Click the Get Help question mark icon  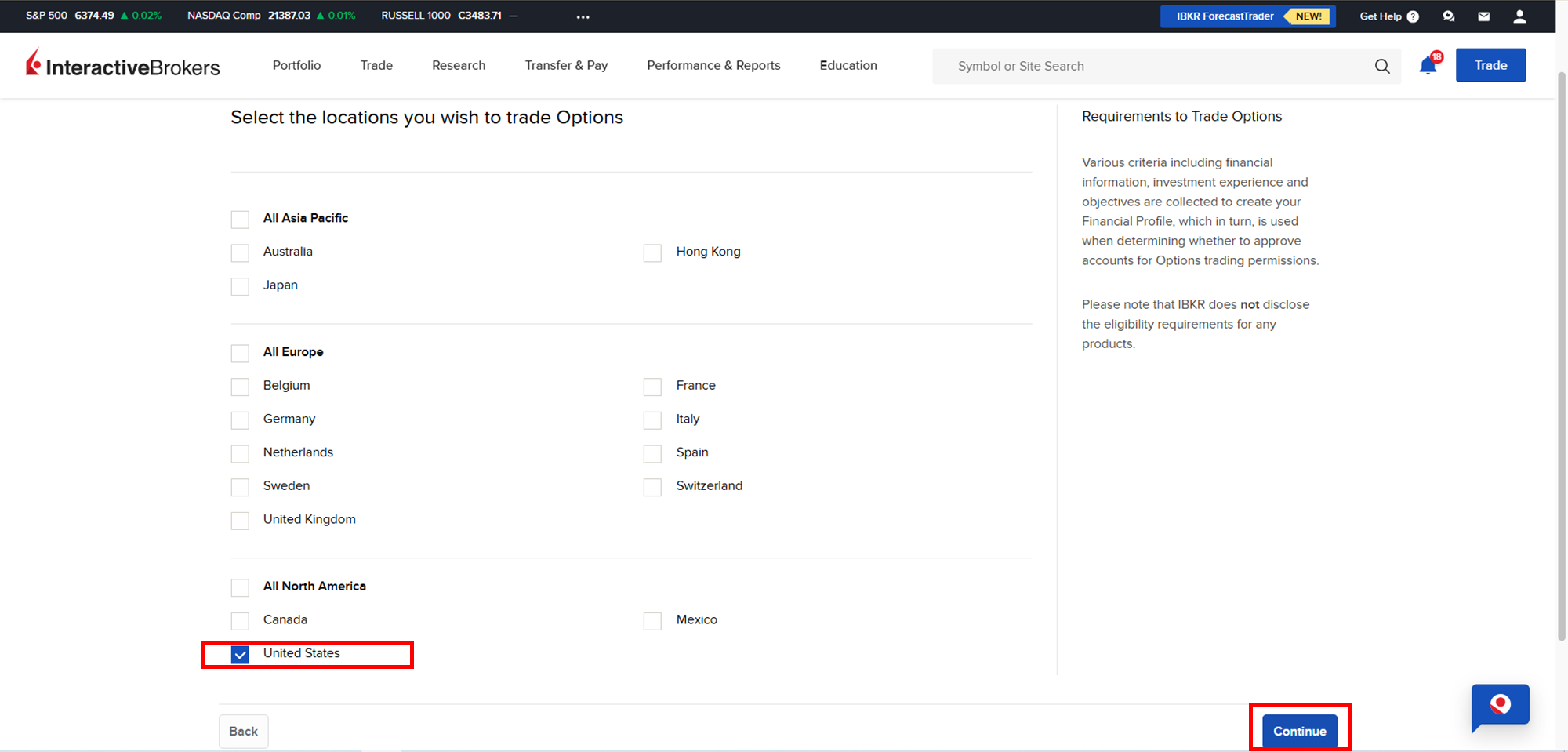(1413, 16)
